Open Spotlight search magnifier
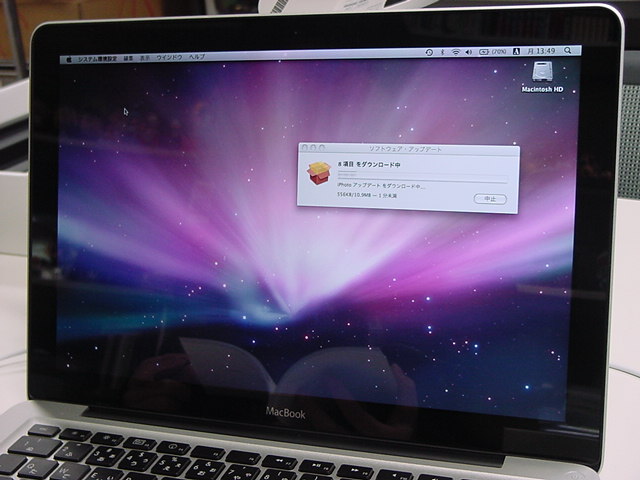 568,50
